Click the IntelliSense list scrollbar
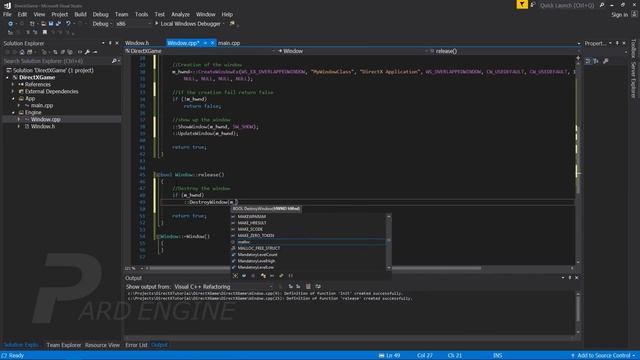 [x=389, y=242]
